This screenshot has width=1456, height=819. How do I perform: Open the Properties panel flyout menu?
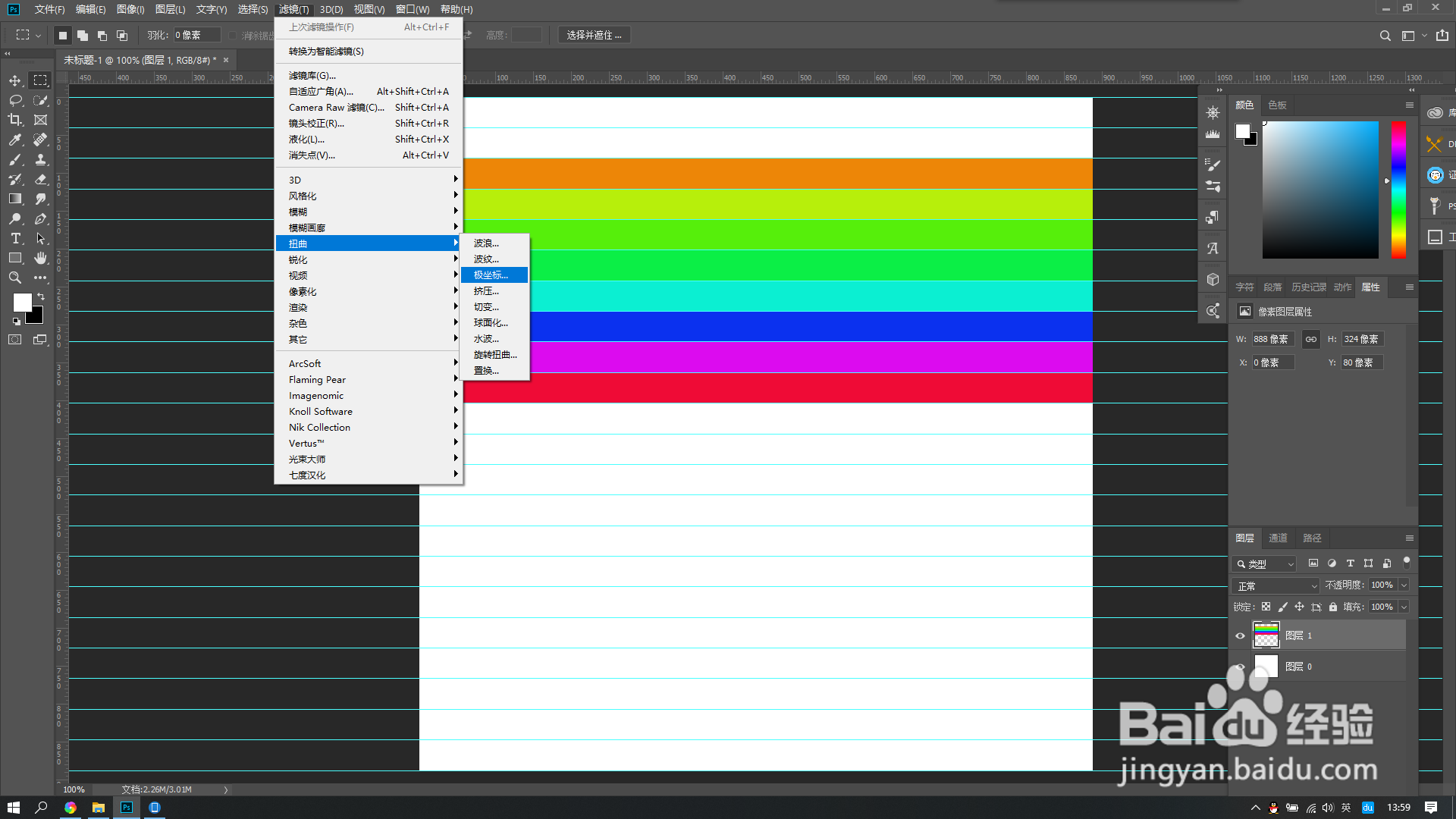pyautogui.click(x=1410, y=287)
